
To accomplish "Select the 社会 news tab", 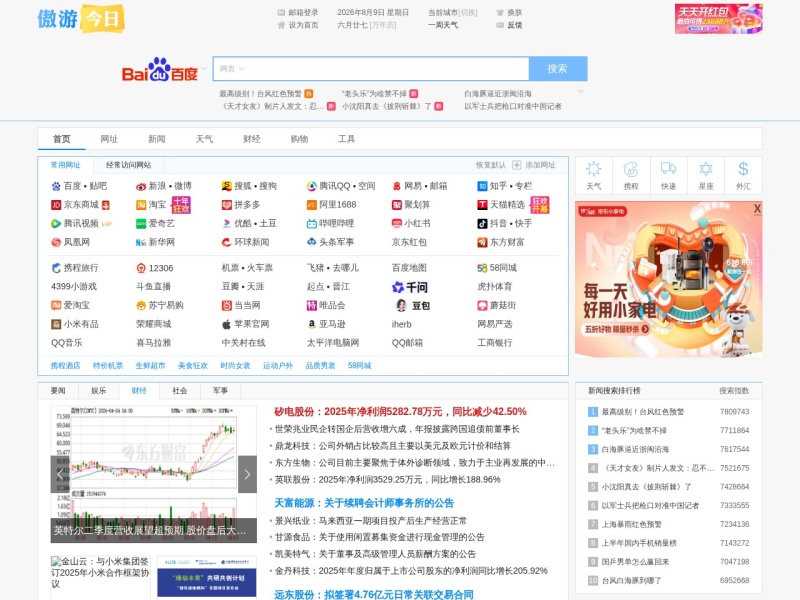I will (180, 390).
